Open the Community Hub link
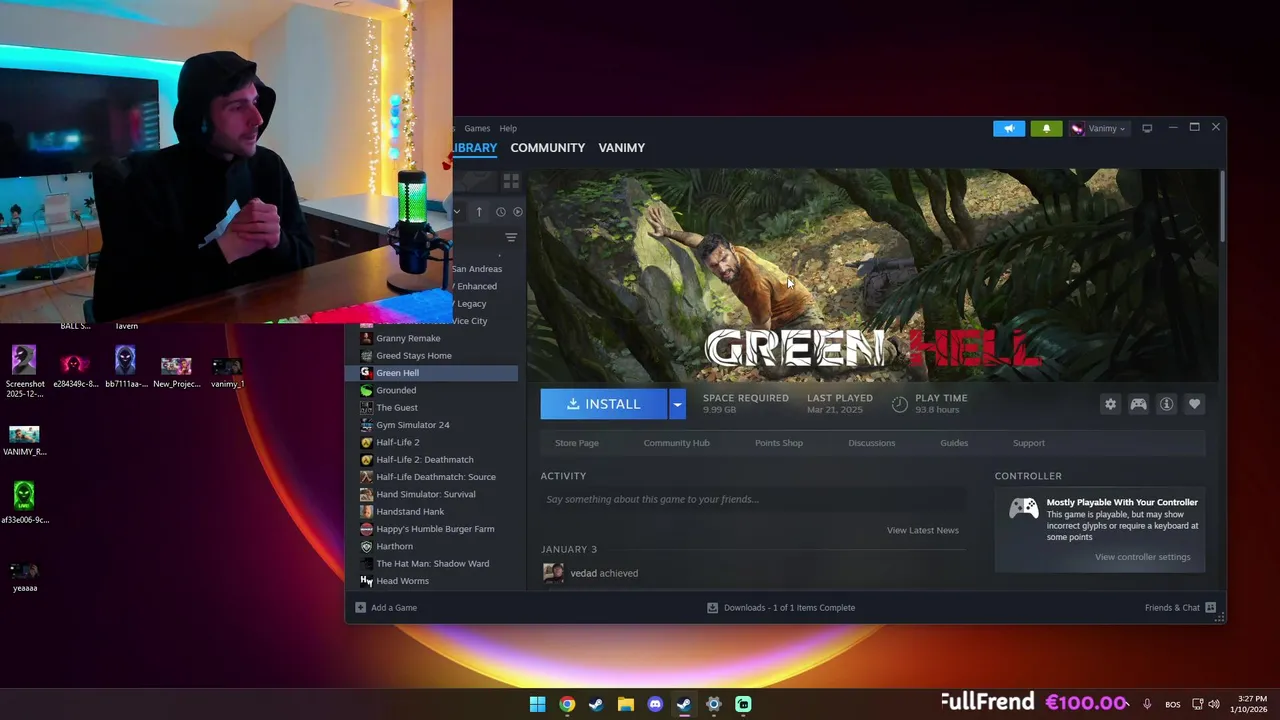 676,443
